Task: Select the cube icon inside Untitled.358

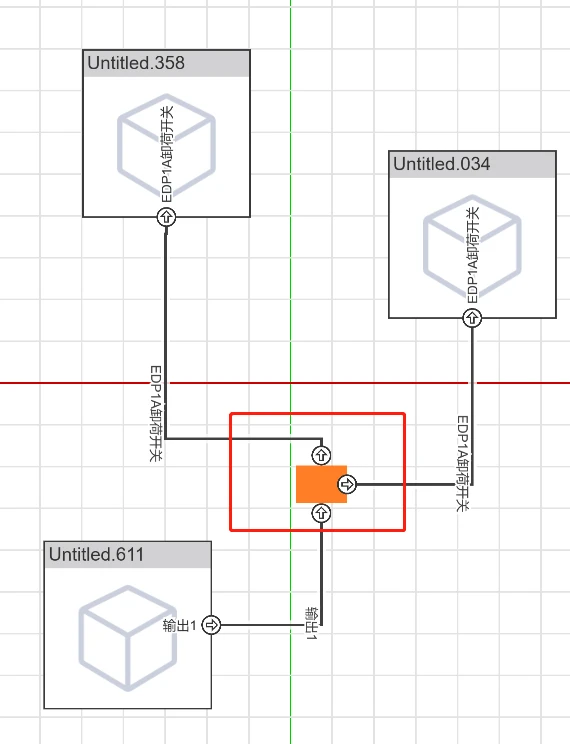Action: [x=166, y=146]
